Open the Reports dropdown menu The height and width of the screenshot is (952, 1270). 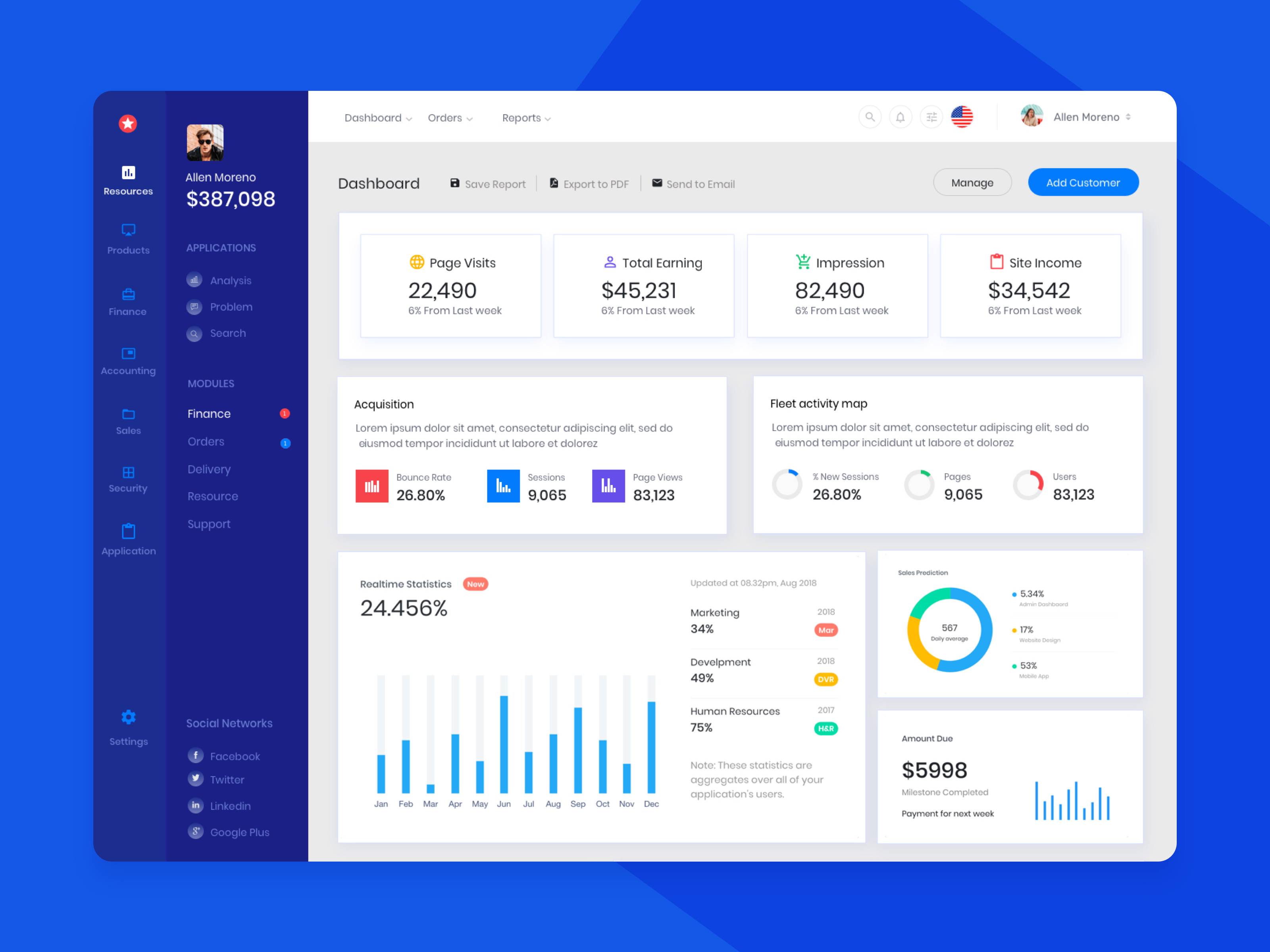(527, 118)
